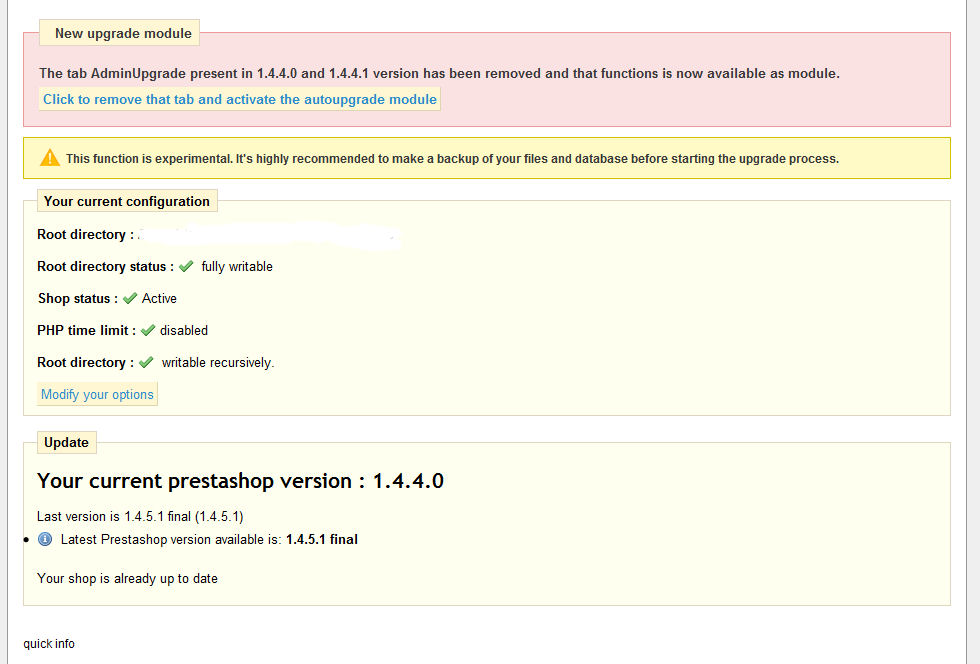The width and height of the screenshot is (980, 664).
Task: Click 'Last version is 1.4.5.1 final' line
Action: 140,516
